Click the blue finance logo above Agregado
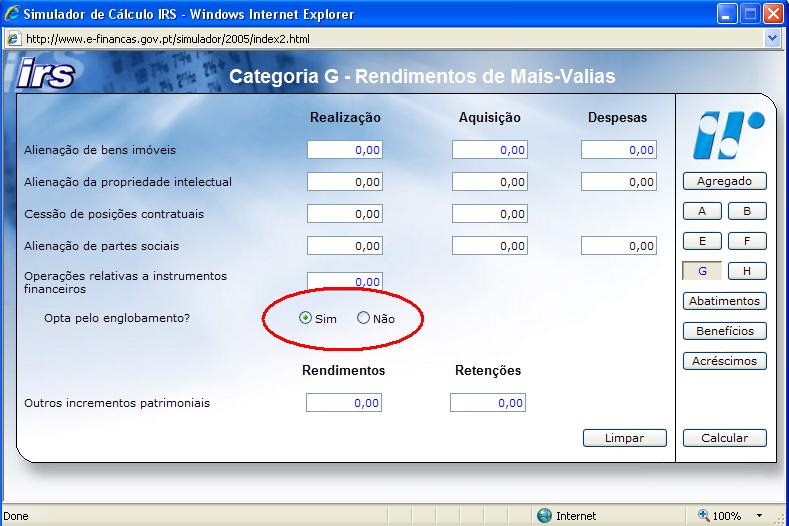Screen dimensions: 789x526 [728, 135]
